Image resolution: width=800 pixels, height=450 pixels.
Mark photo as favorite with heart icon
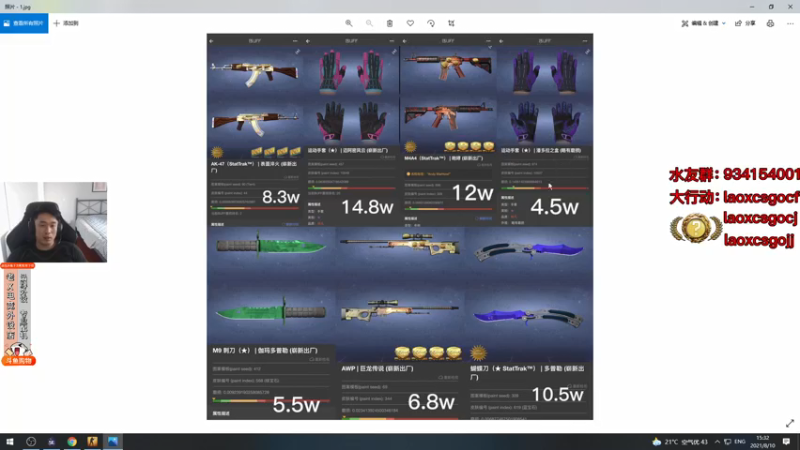pos(410,23)
